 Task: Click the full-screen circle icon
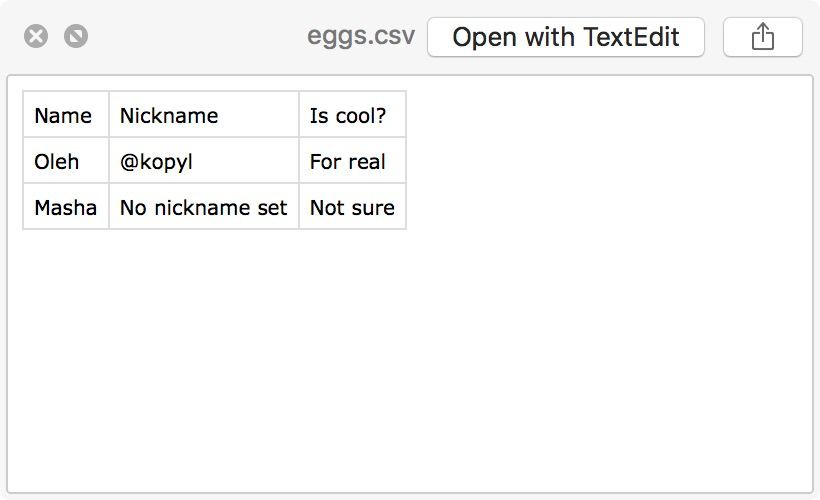[x=76, y=37]
